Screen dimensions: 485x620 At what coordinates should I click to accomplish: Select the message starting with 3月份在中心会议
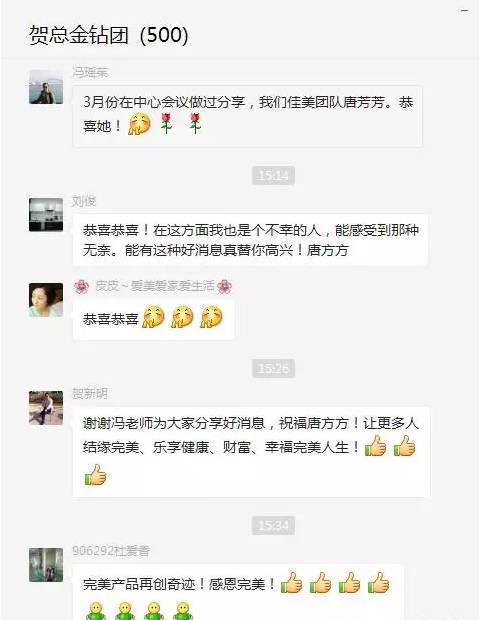click(x=247, y=116)
